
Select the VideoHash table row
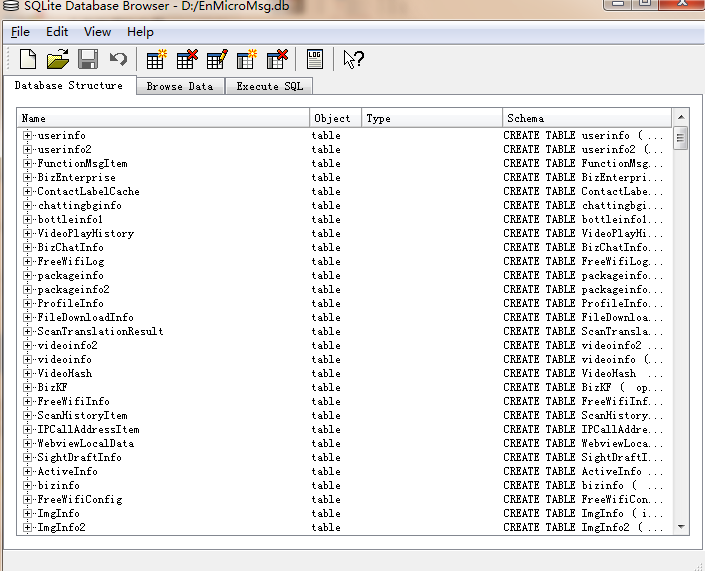344,373
